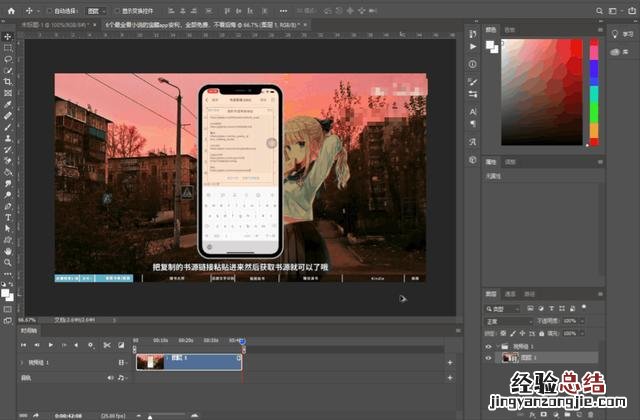Switch to the 色板 (Swatches) tab
Screen dimensions: 640x420
510,30
